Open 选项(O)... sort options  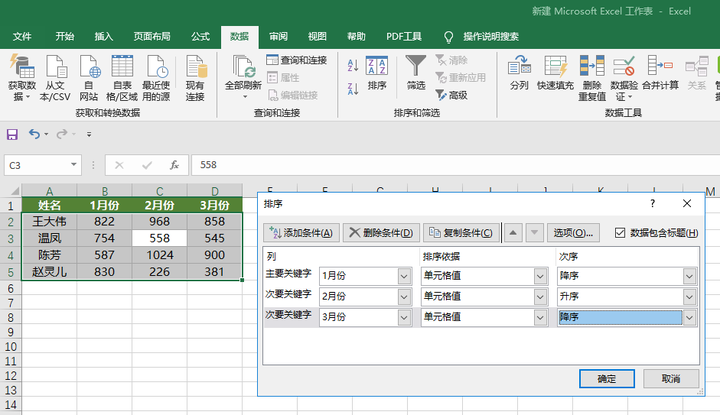573,233
